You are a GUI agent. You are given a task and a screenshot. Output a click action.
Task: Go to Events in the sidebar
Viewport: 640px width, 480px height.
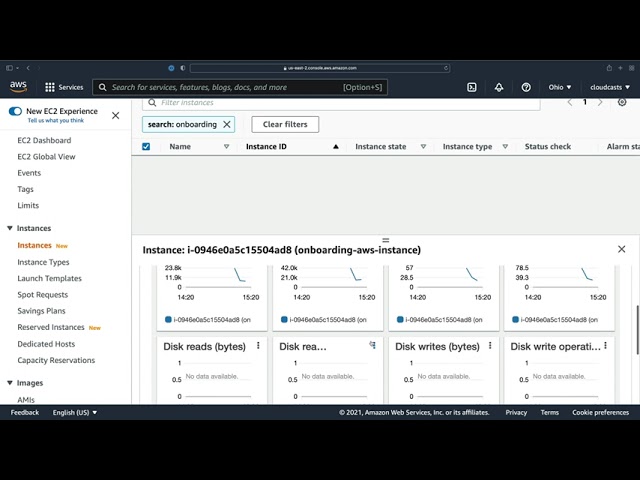pos(29,173)
